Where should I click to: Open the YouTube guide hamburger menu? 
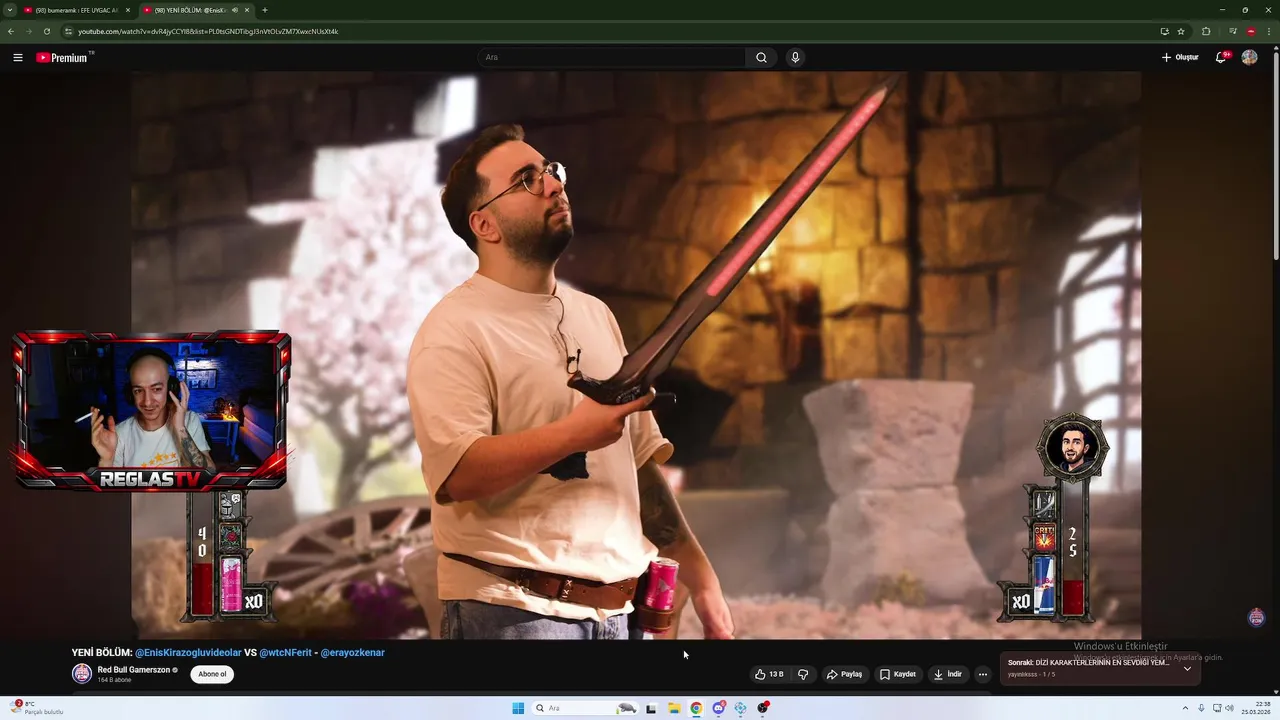(18, 57)
